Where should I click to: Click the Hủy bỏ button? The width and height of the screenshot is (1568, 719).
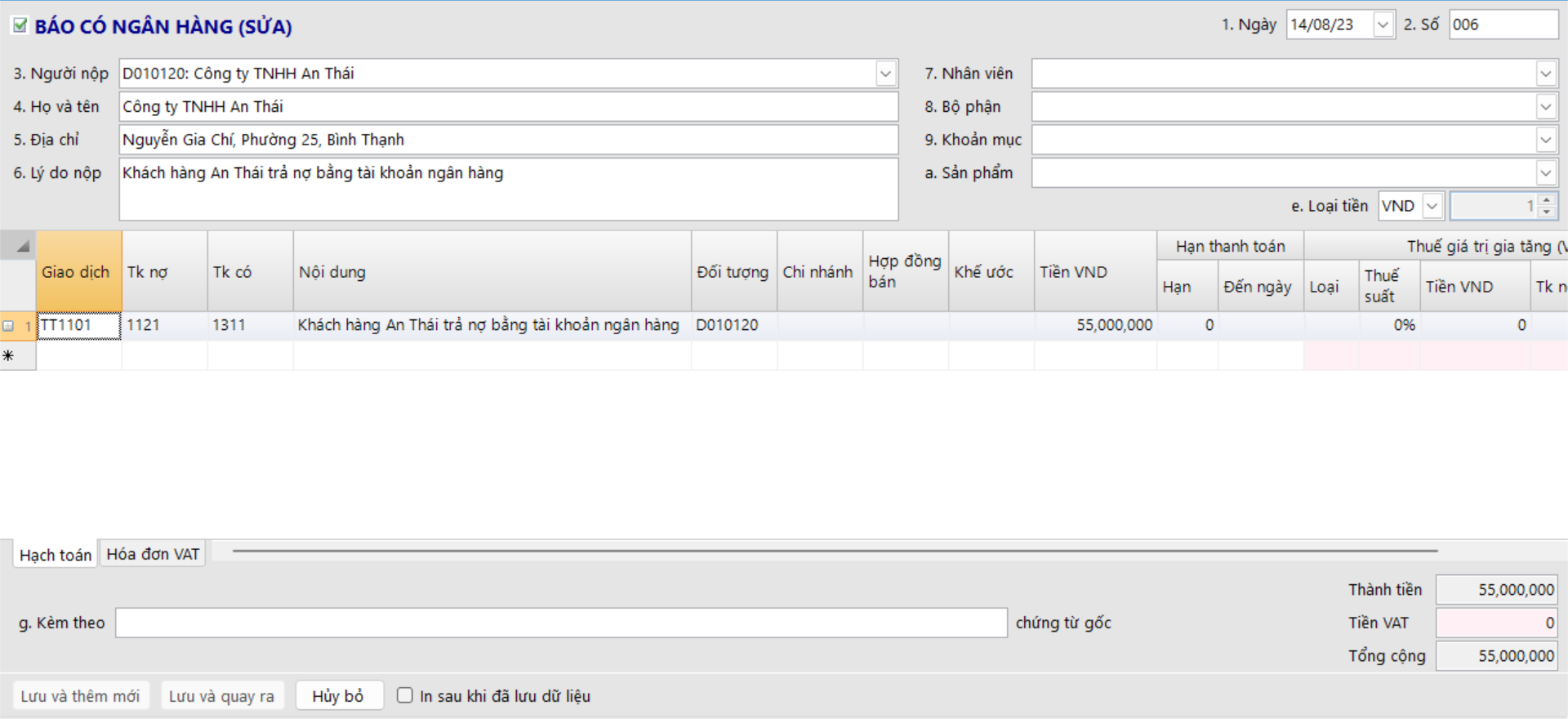pos(338,696)
